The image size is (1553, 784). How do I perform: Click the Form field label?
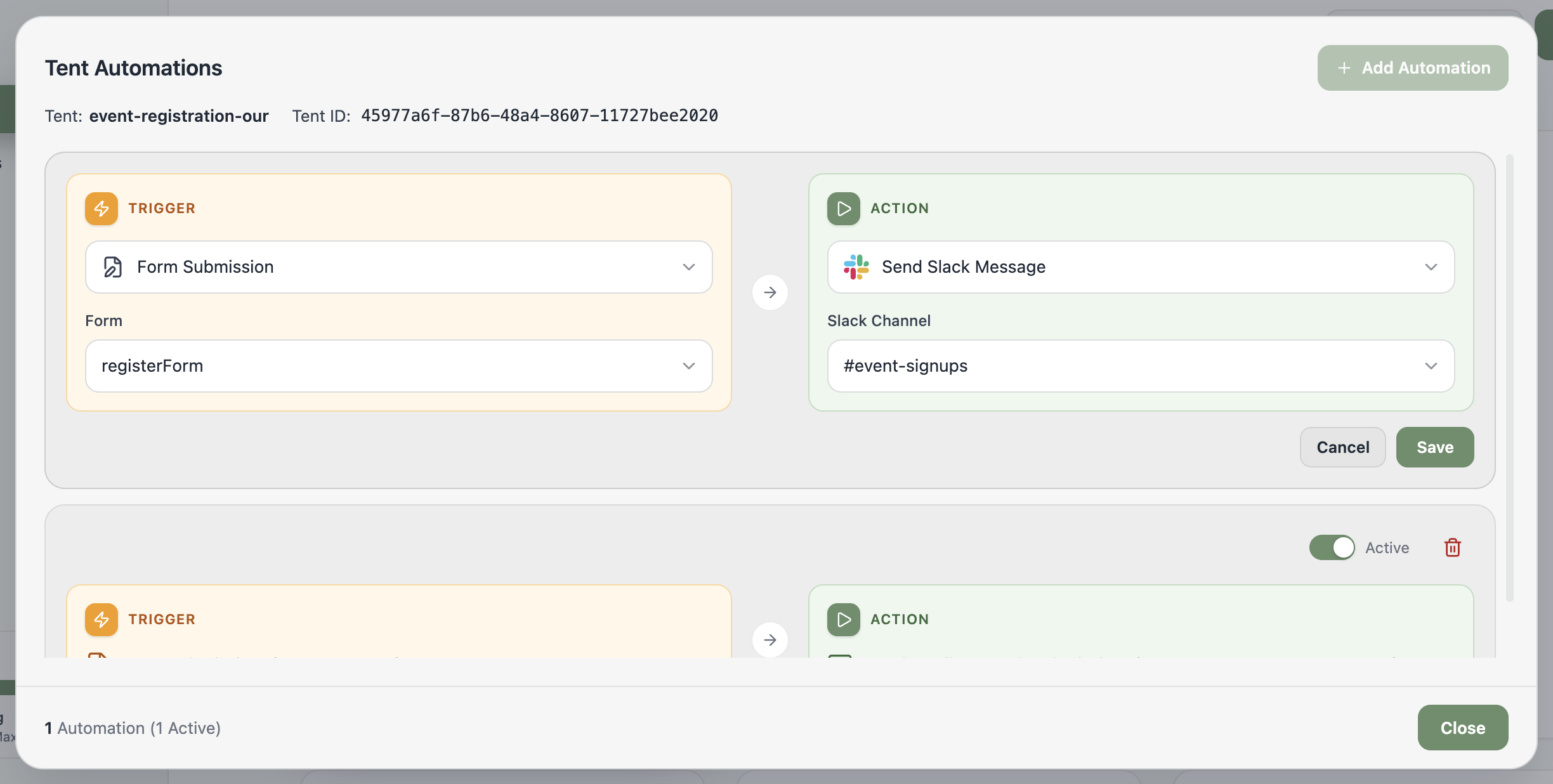tap(103, 321)
